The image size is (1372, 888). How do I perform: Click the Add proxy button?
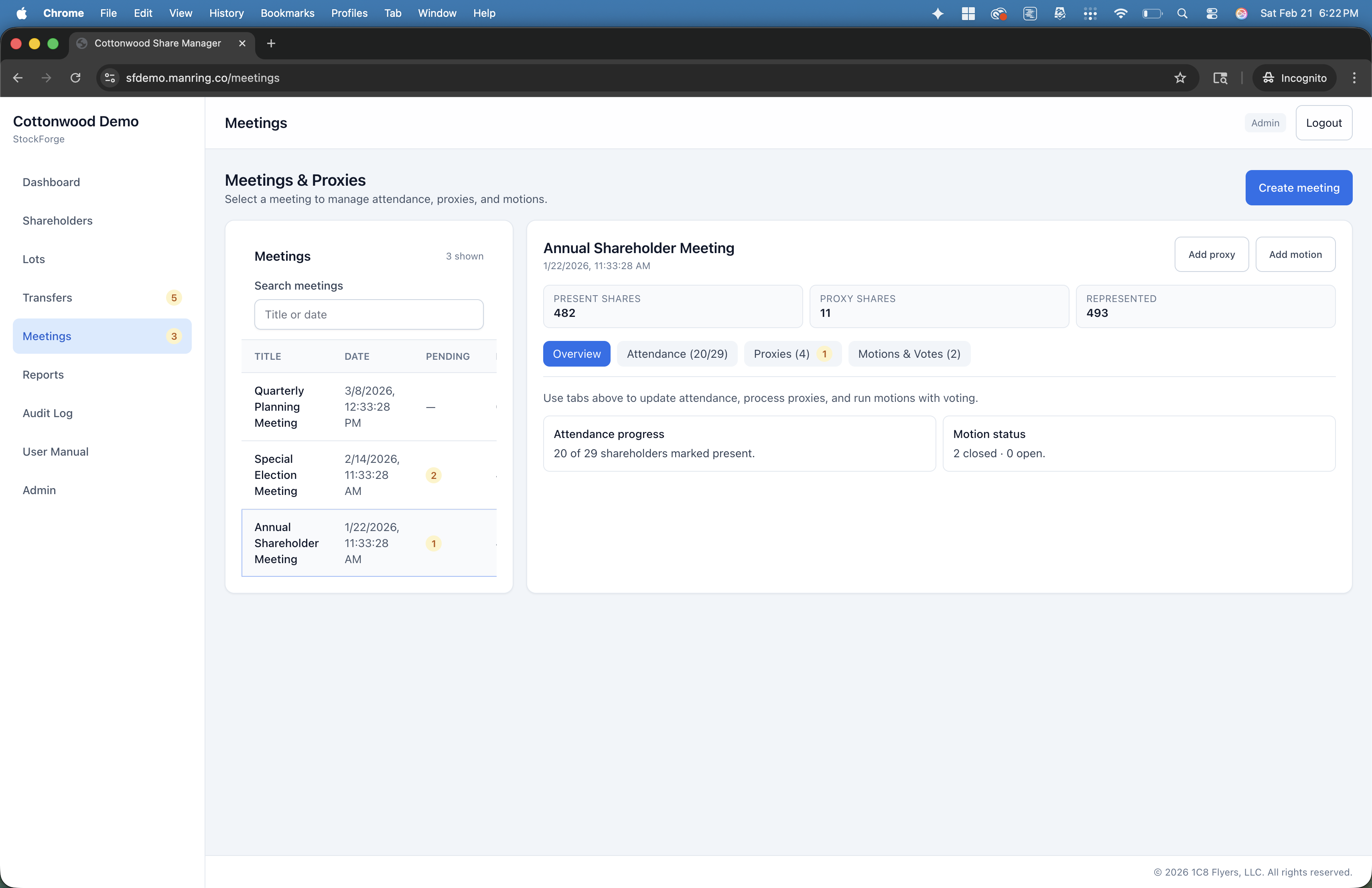[x=1211, y=254]
